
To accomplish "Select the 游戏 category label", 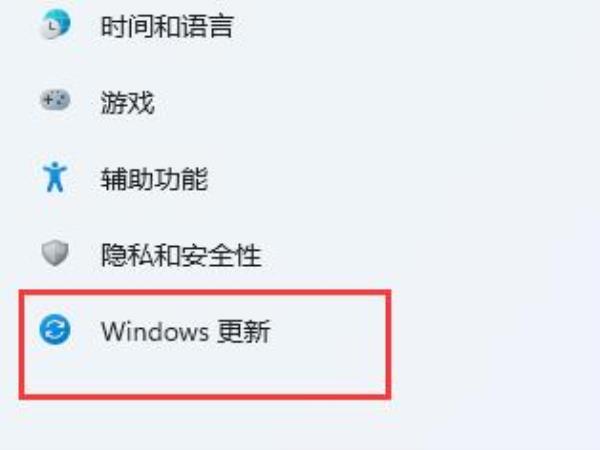I will click(x=127, y=103).
